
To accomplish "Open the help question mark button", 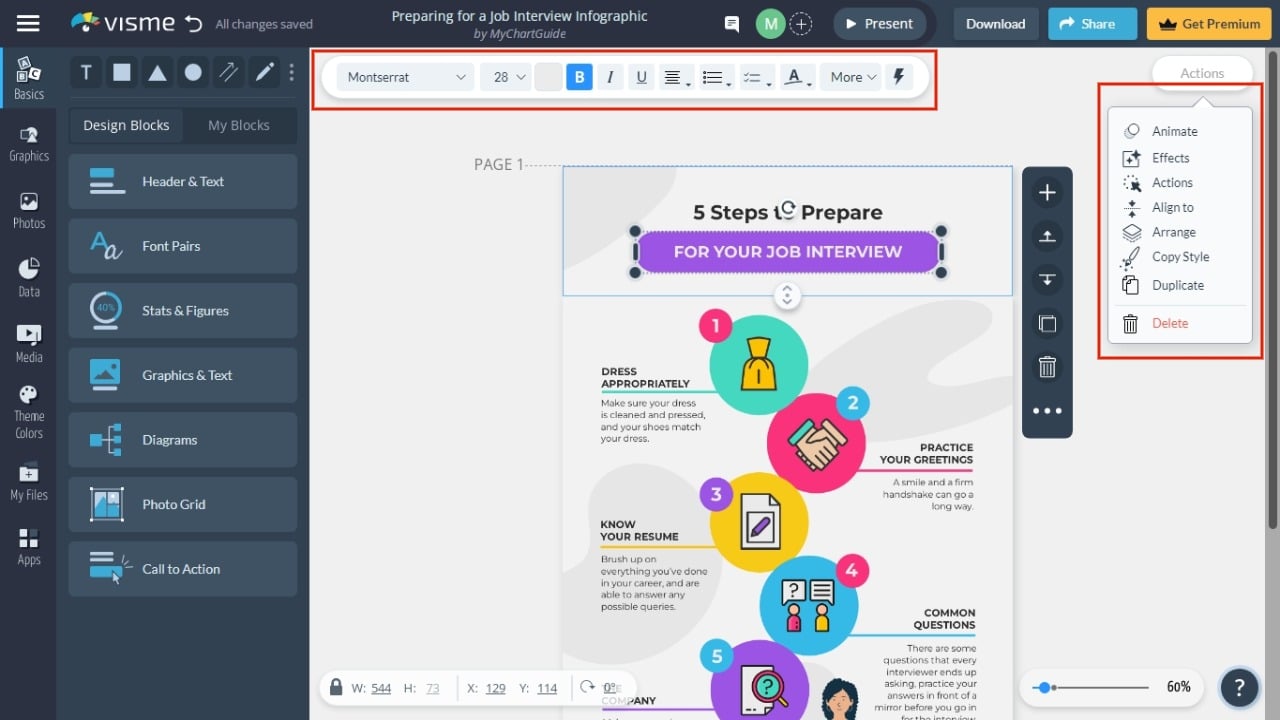I will pos(1239,687).
